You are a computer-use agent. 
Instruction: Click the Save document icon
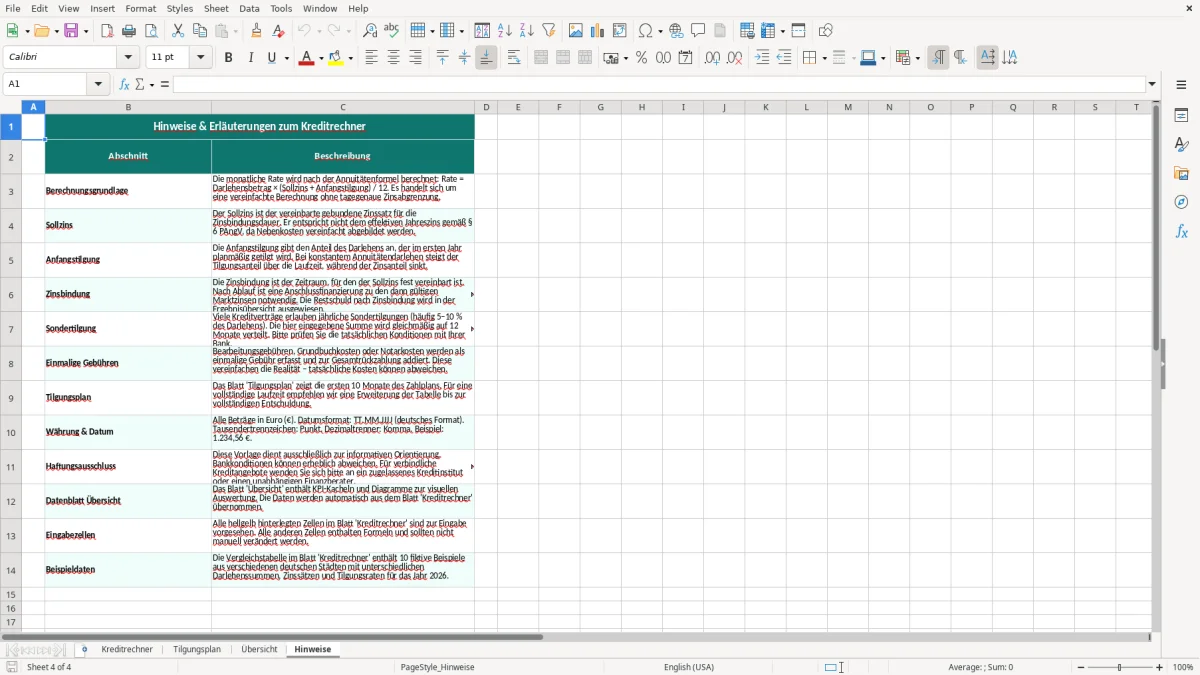[71, 31]
